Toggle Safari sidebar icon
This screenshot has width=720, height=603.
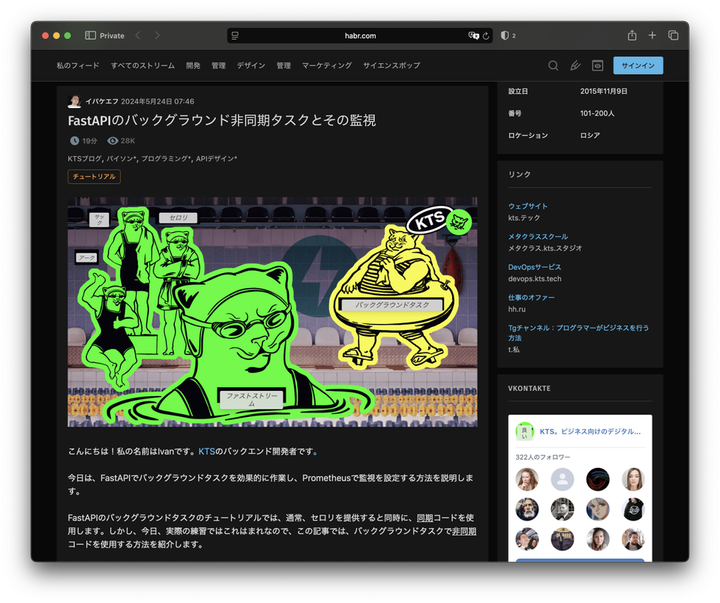point(90,35)
